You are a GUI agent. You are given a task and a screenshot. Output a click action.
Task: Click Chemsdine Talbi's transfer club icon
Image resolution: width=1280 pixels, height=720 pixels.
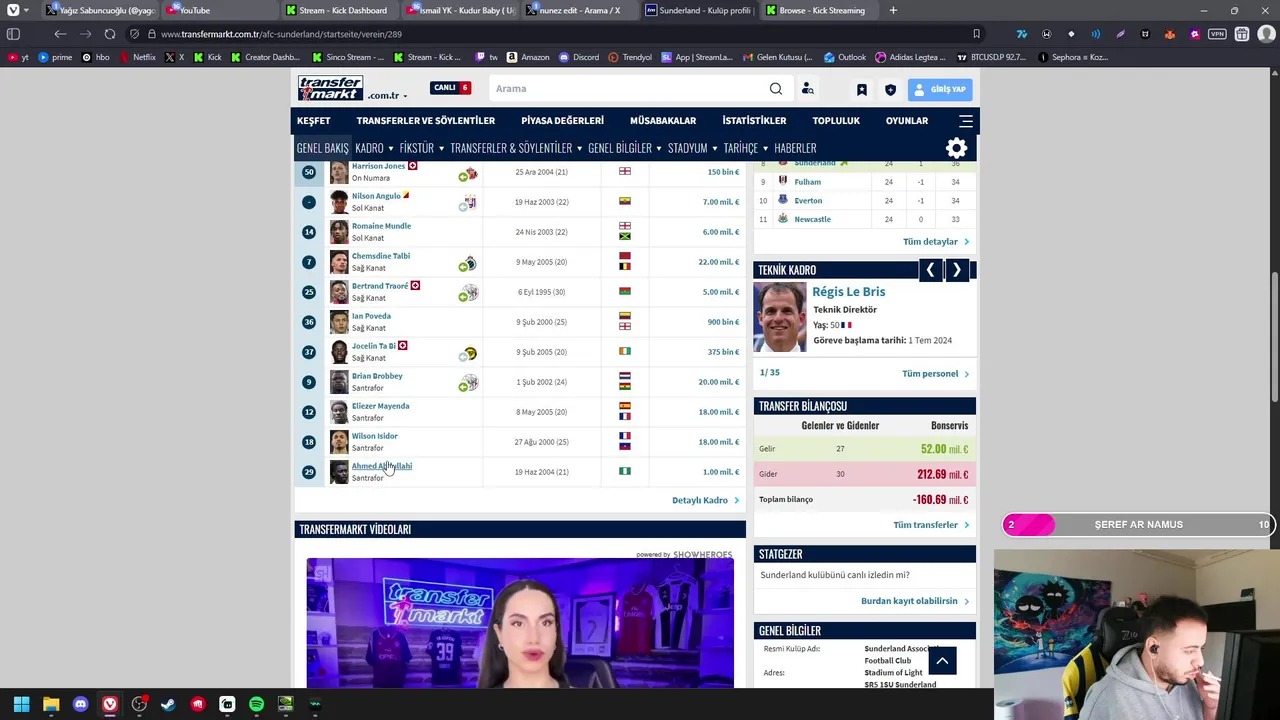[x=468, y=264]
